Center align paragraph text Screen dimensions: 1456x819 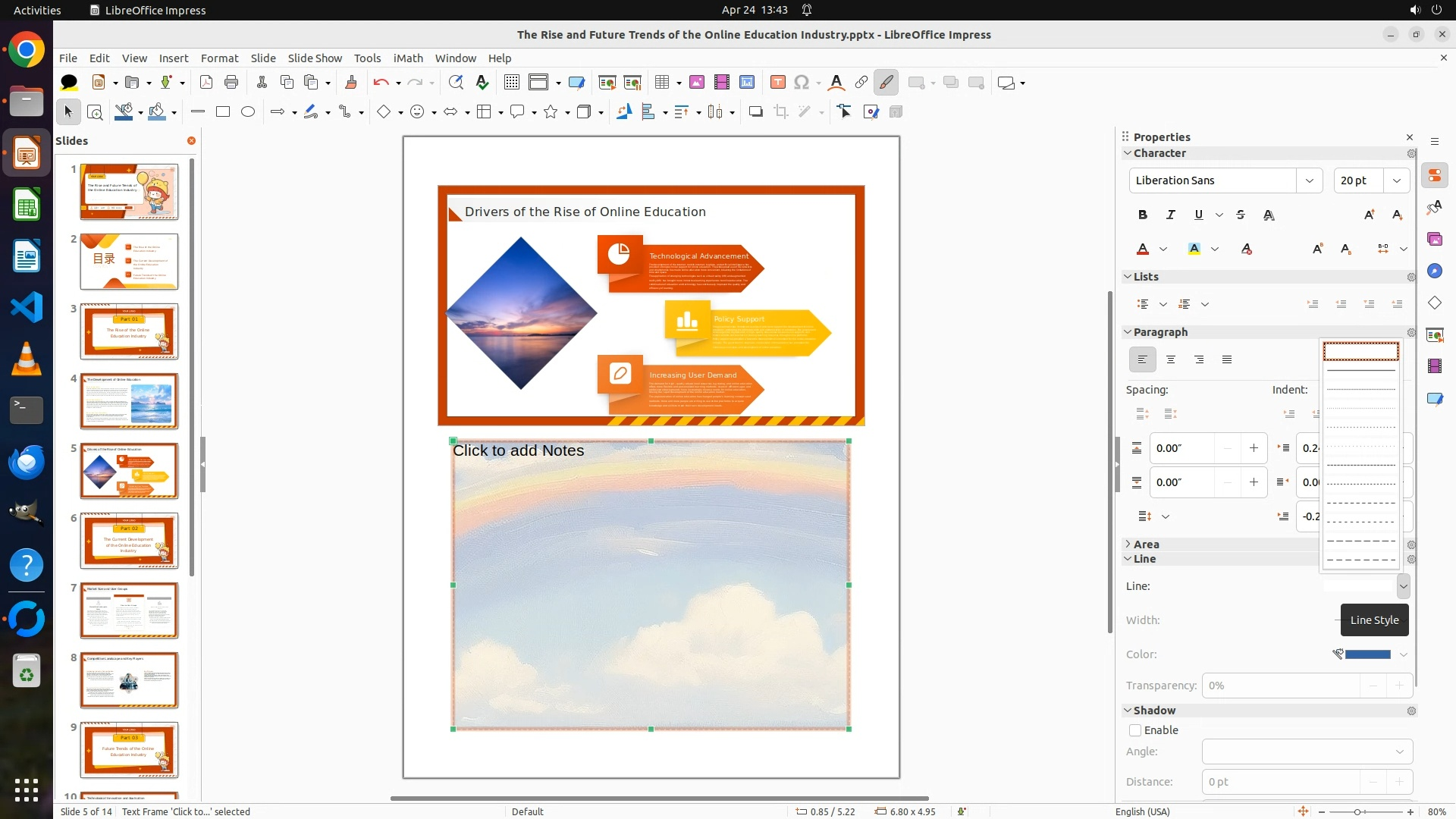tap(1171, 359)
